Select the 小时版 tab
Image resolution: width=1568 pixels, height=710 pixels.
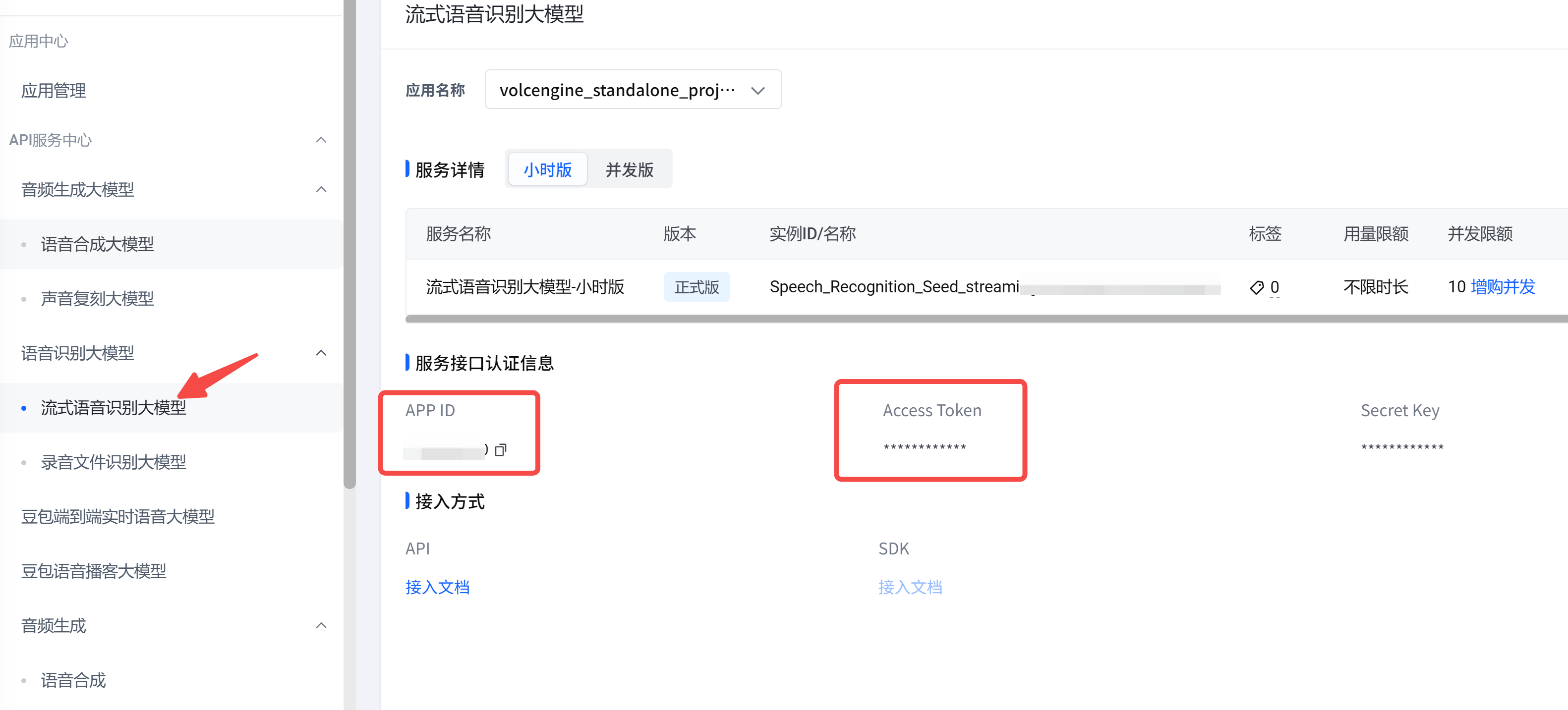(x=546, y=169)
